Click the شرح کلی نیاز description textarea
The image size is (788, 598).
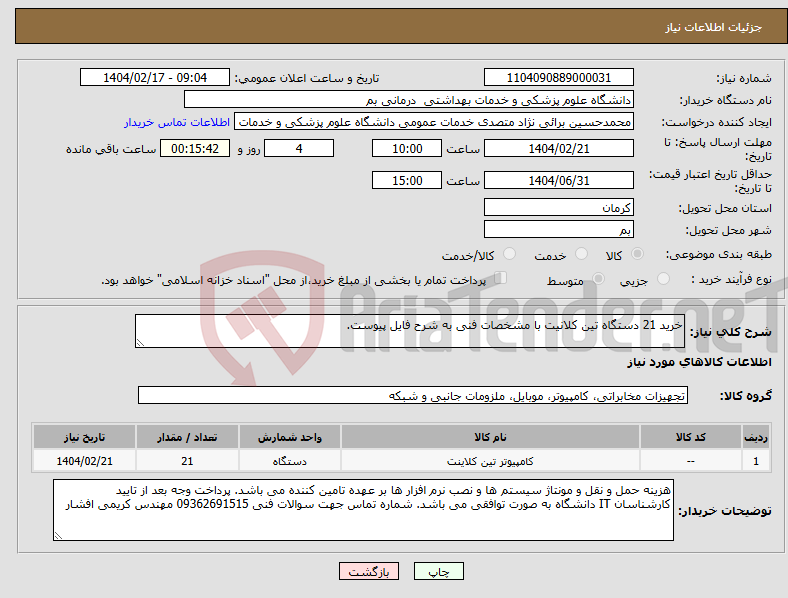click(410, 331)
